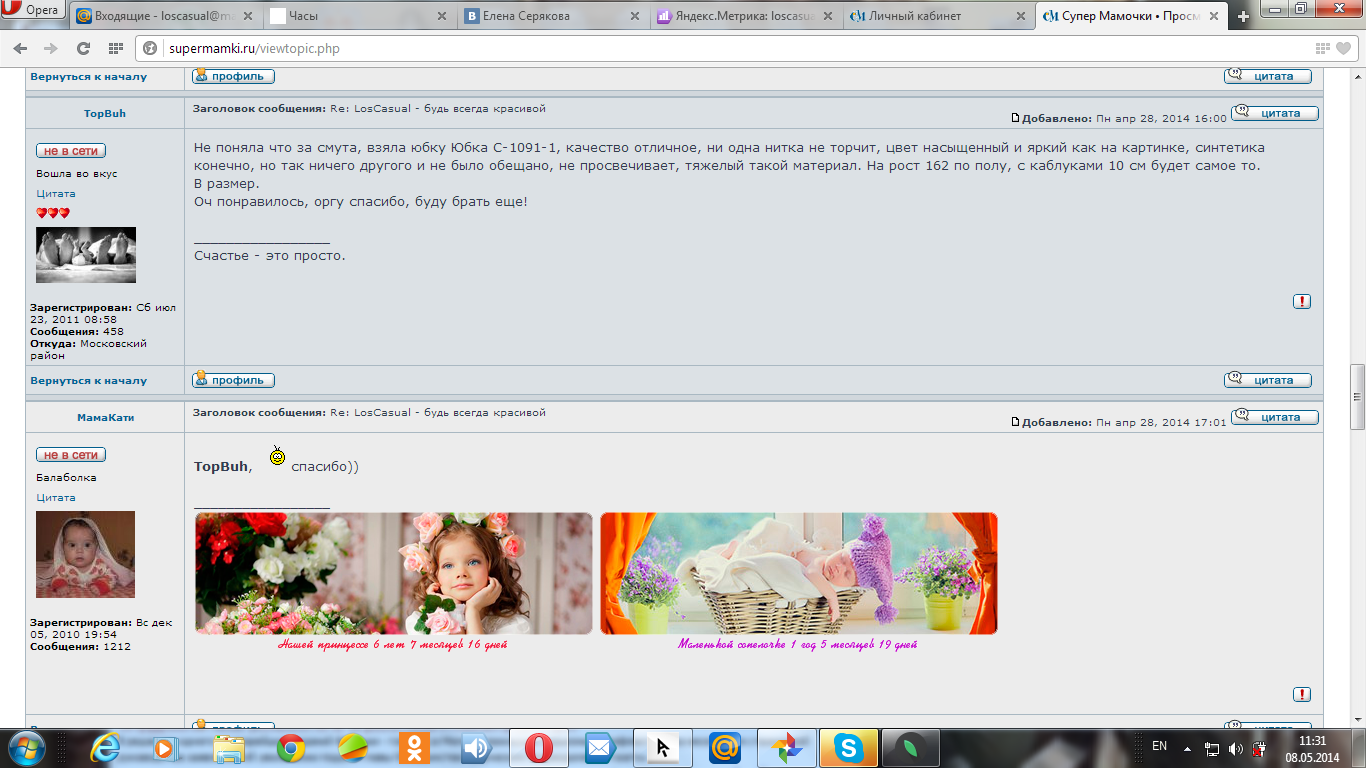Click the text Сообщения: 1212
The height and width of the screenshot is (768, 1366).
point(80,646)
